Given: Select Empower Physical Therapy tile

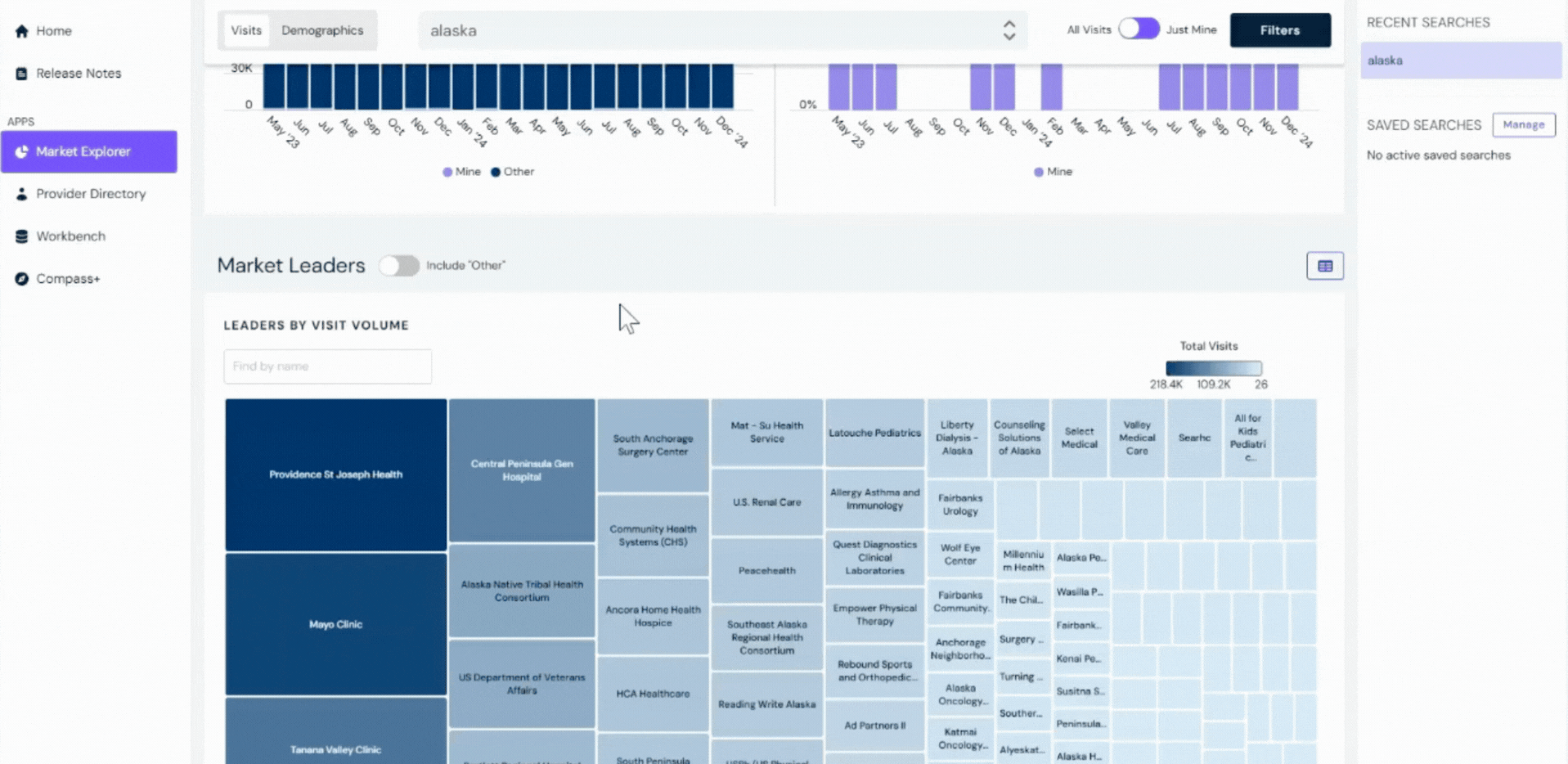Looking at the screenshot, I should pos(874,614).
